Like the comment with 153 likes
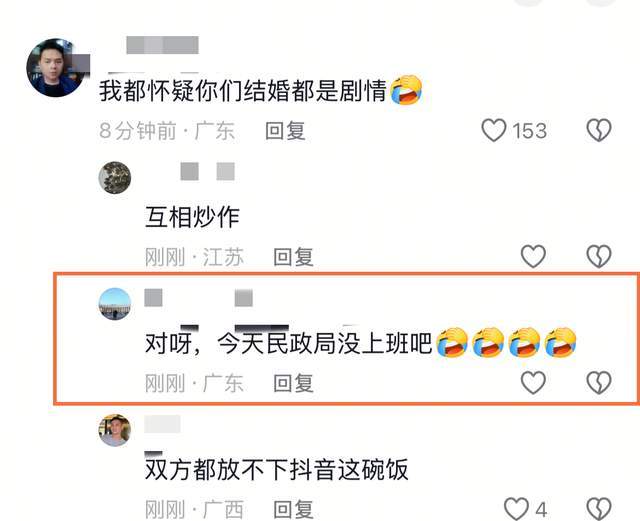640x521 pixels. [494, 130]
